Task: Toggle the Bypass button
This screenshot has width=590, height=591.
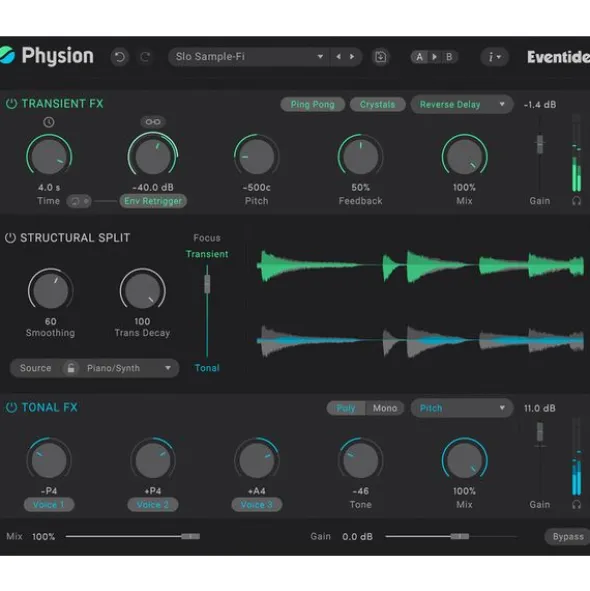Action: [x=568, y=537]
